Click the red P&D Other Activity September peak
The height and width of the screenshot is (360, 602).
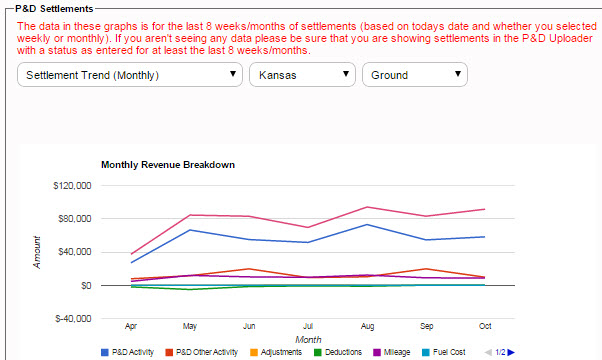coord(426,269)
